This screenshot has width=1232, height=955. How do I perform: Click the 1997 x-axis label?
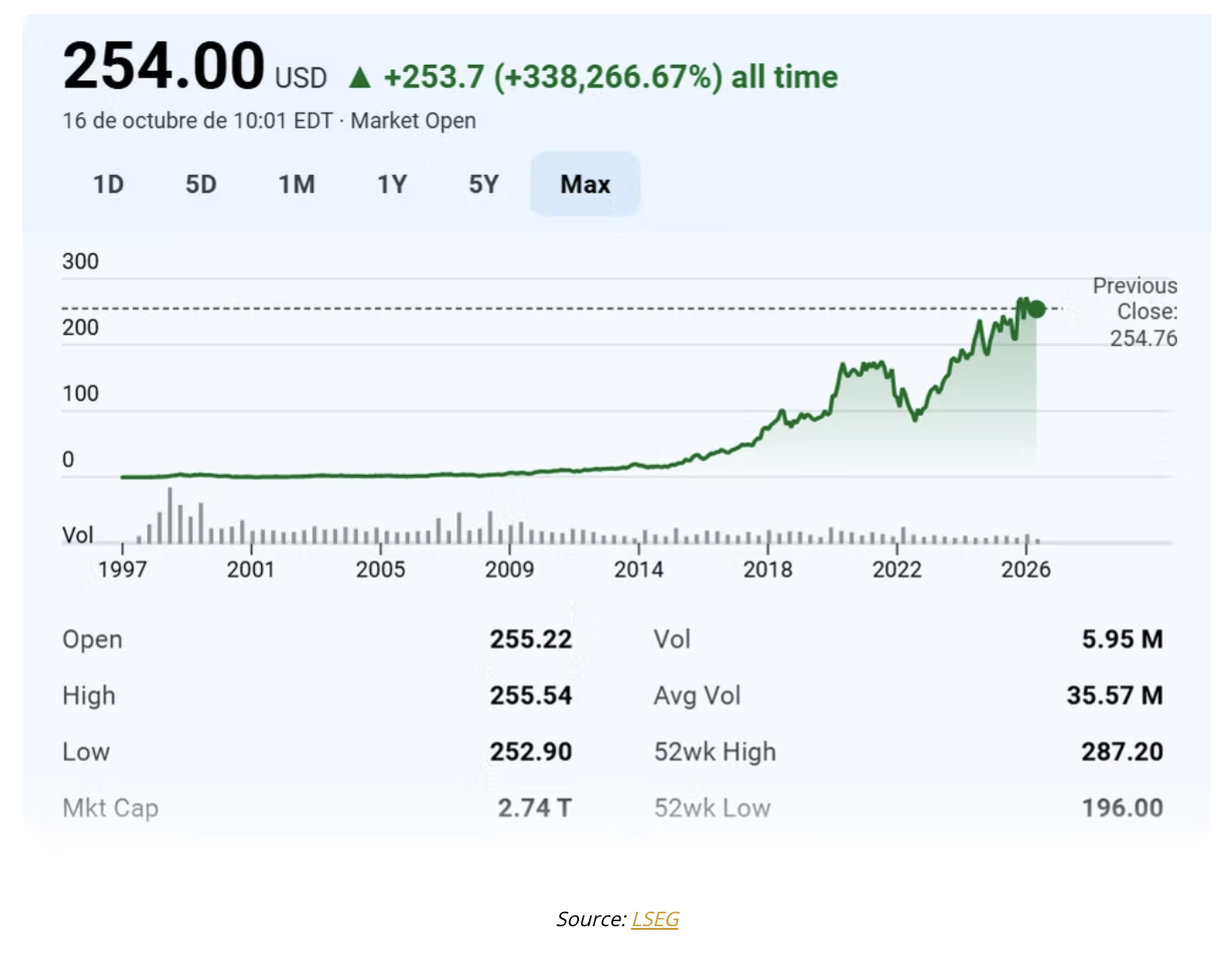click(x=122, y=569)
